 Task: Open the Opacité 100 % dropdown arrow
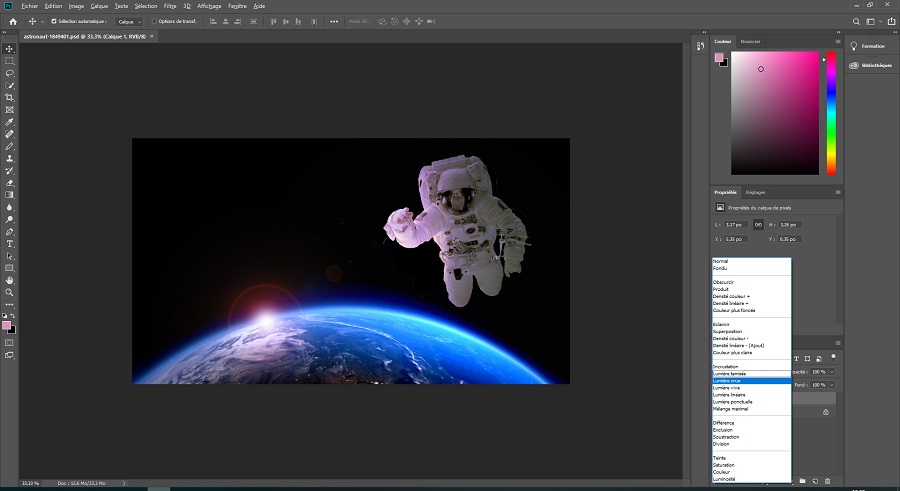click(831, 372)
